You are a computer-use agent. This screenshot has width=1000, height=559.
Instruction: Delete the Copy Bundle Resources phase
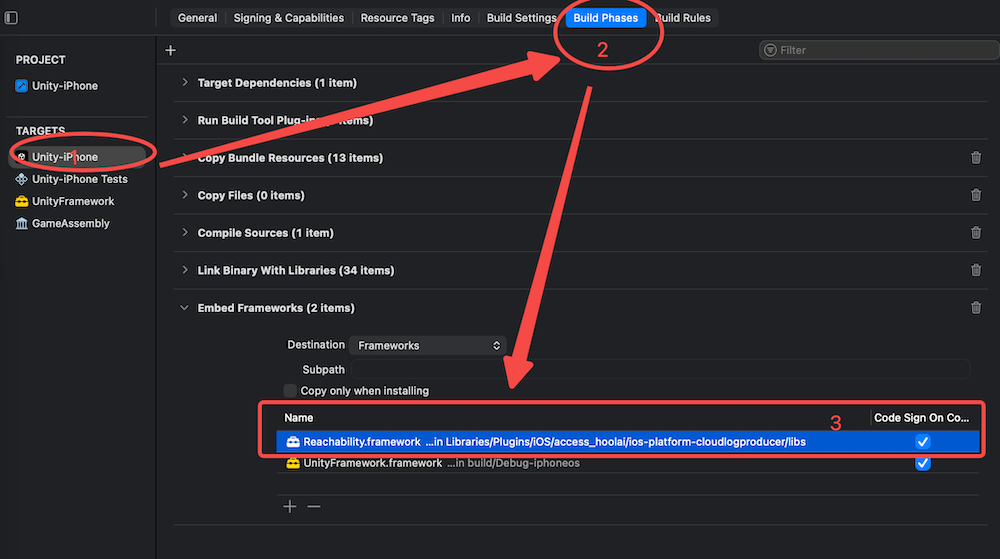point(976,158)
